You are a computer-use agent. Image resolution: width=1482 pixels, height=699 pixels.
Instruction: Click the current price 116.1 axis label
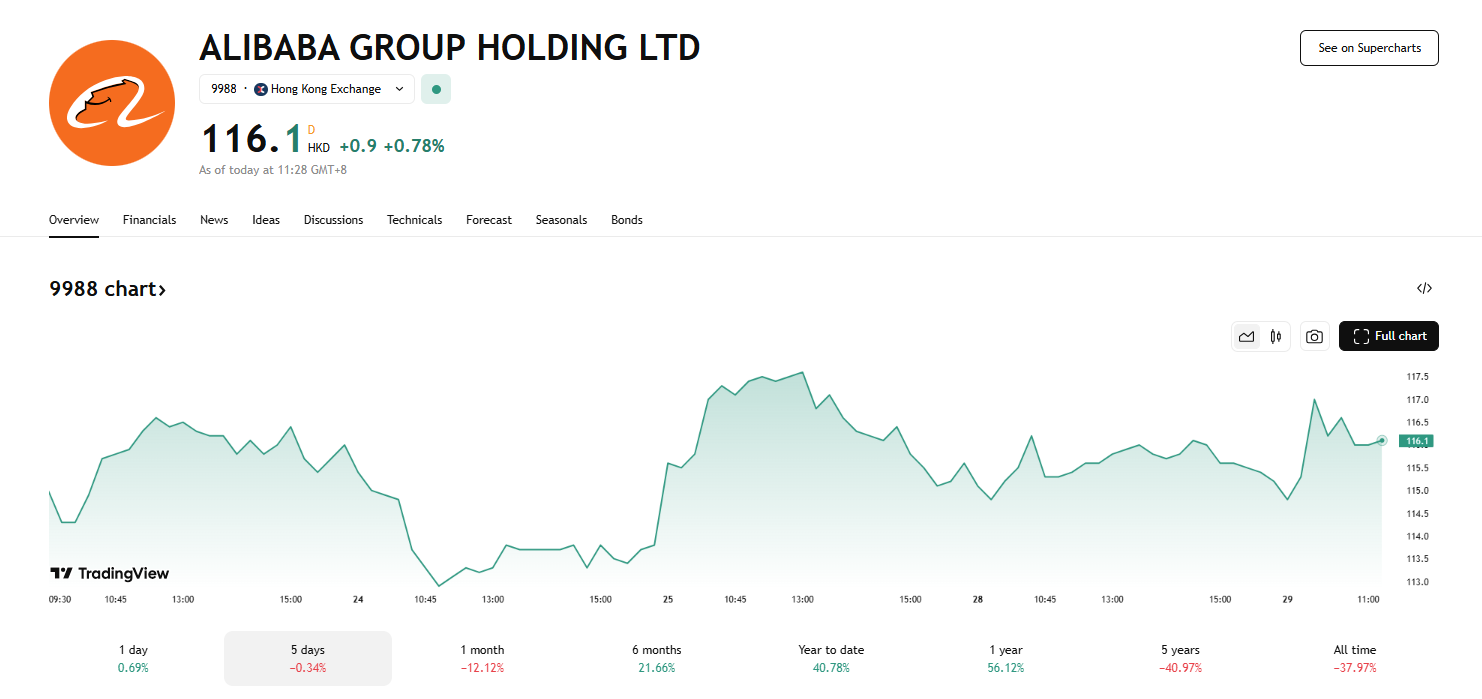pyautogui.click(x=1417, y=441)
